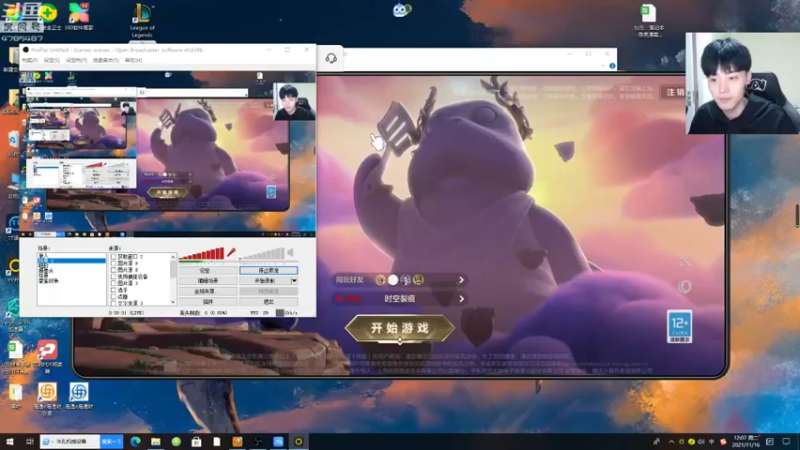Switch to the blue game launcher taskbar icon
Image resolution: width=800 pixels, height=450 pixels.
[x=278, y=441]
